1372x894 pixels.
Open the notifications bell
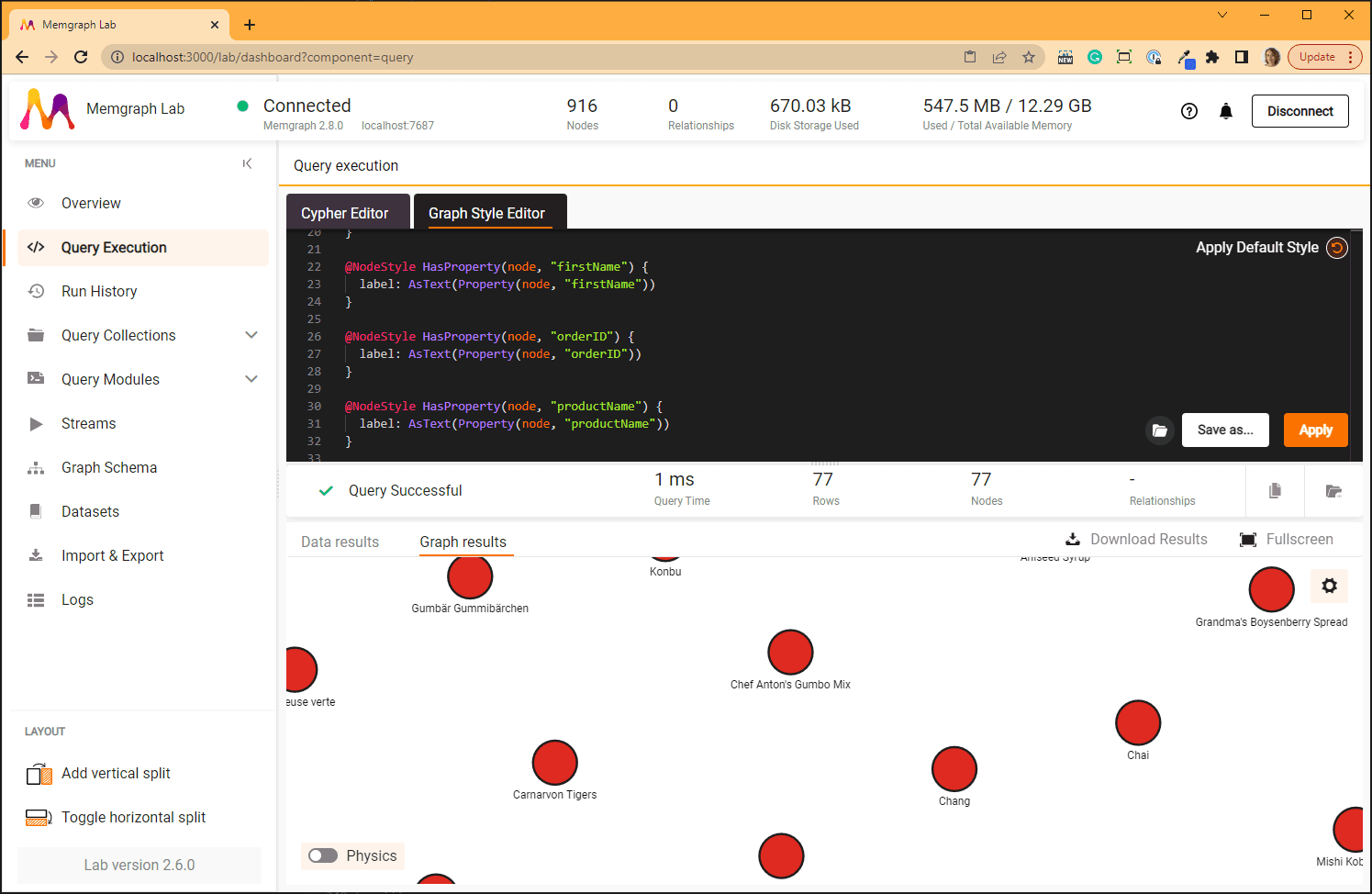click(1226, 110)
